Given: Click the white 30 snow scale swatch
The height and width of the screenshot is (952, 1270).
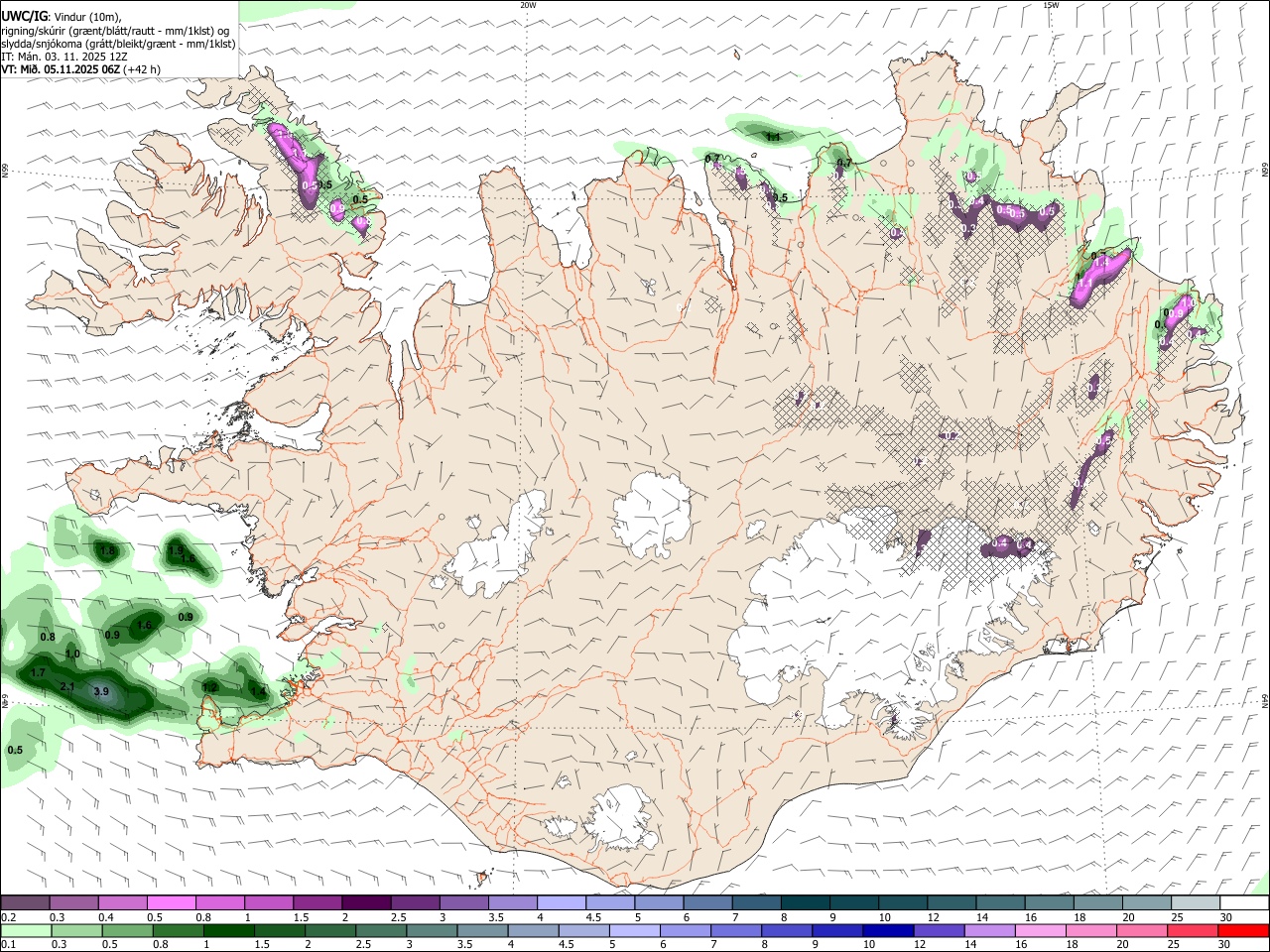Looking at the screenshot, I should pyautogui.click(x=1244, y=903).
